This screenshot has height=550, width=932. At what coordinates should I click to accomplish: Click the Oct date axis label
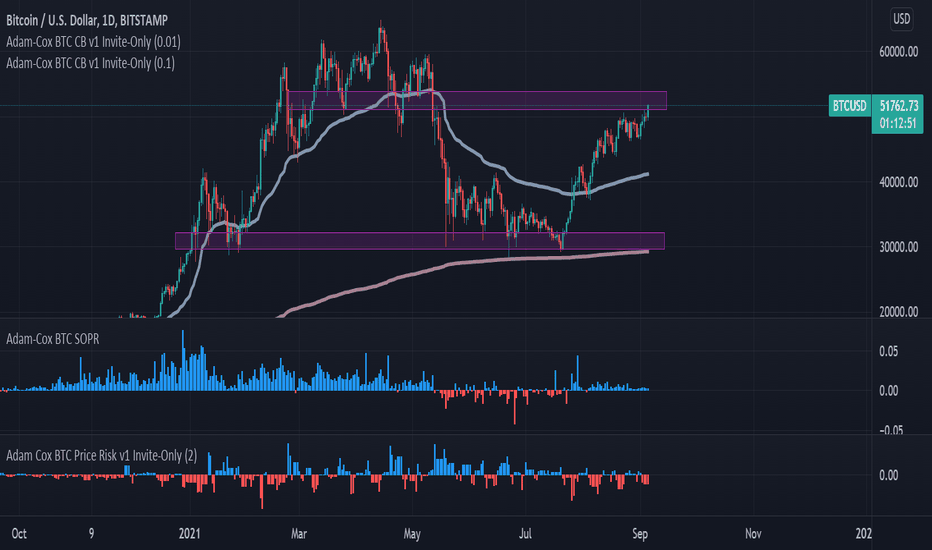click(19, 533)
